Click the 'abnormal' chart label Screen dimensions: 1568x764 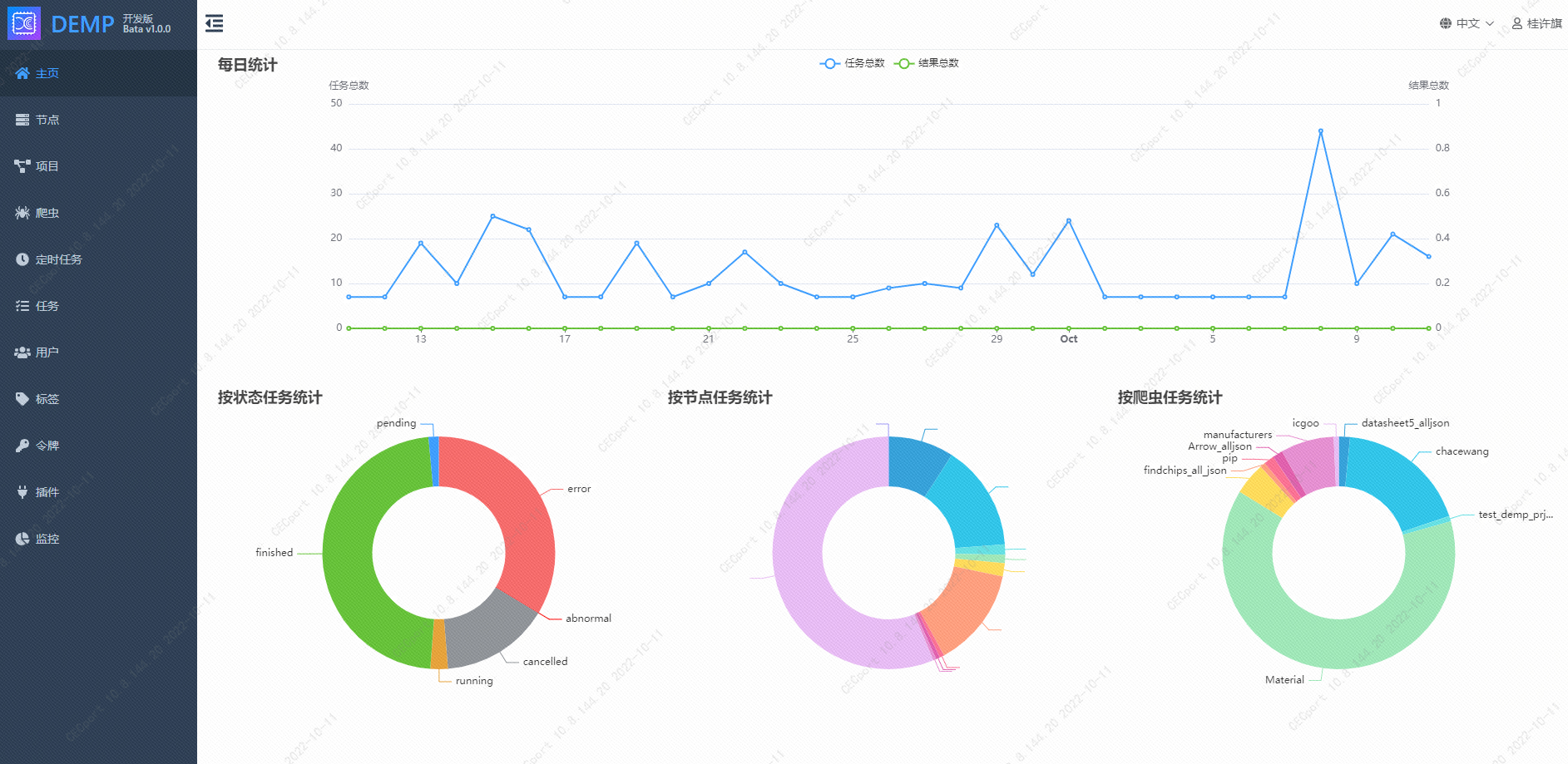pos(588,619)
